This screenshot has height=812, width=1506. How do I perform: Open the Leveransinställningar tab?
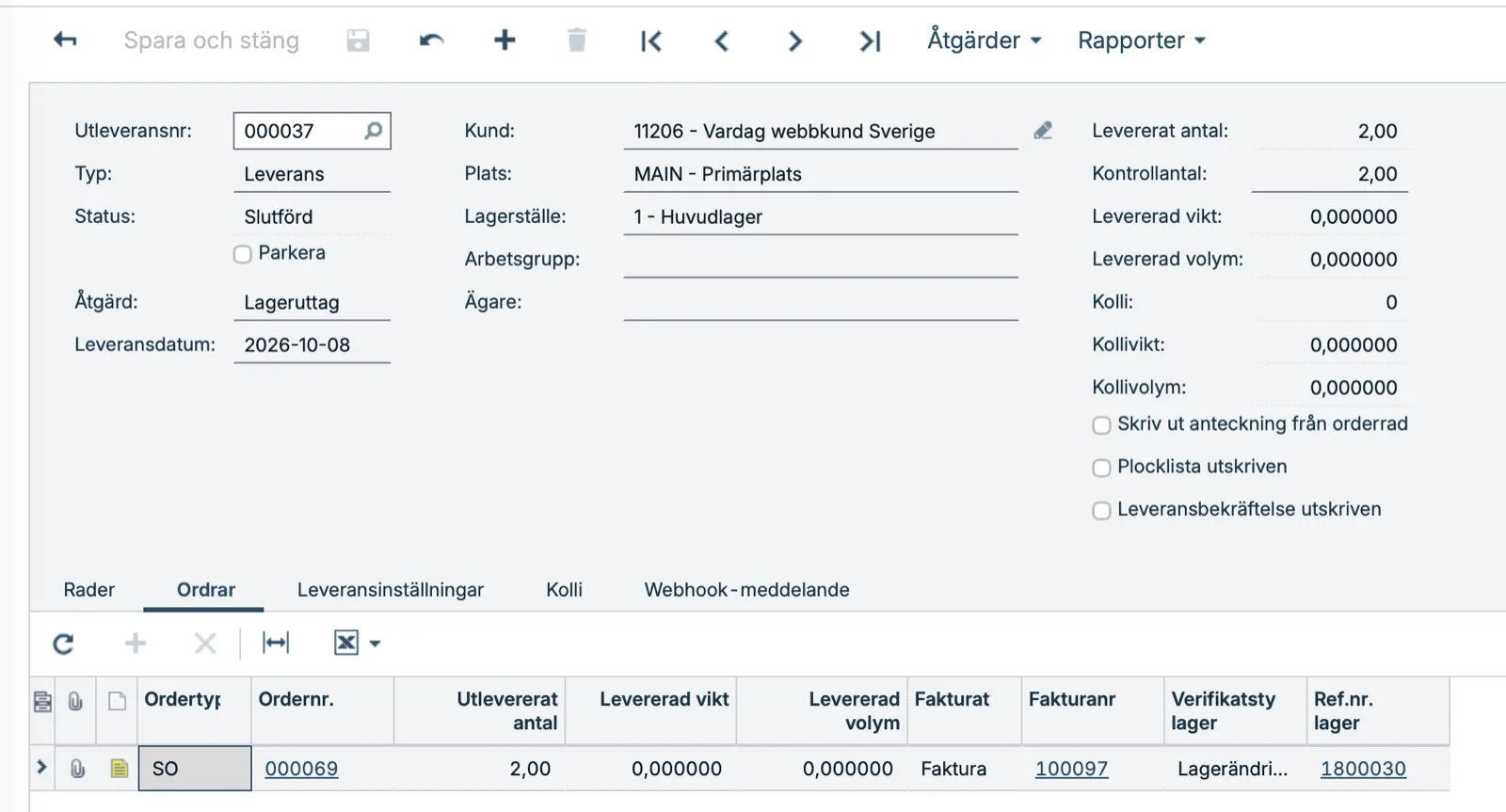(391, 590)
